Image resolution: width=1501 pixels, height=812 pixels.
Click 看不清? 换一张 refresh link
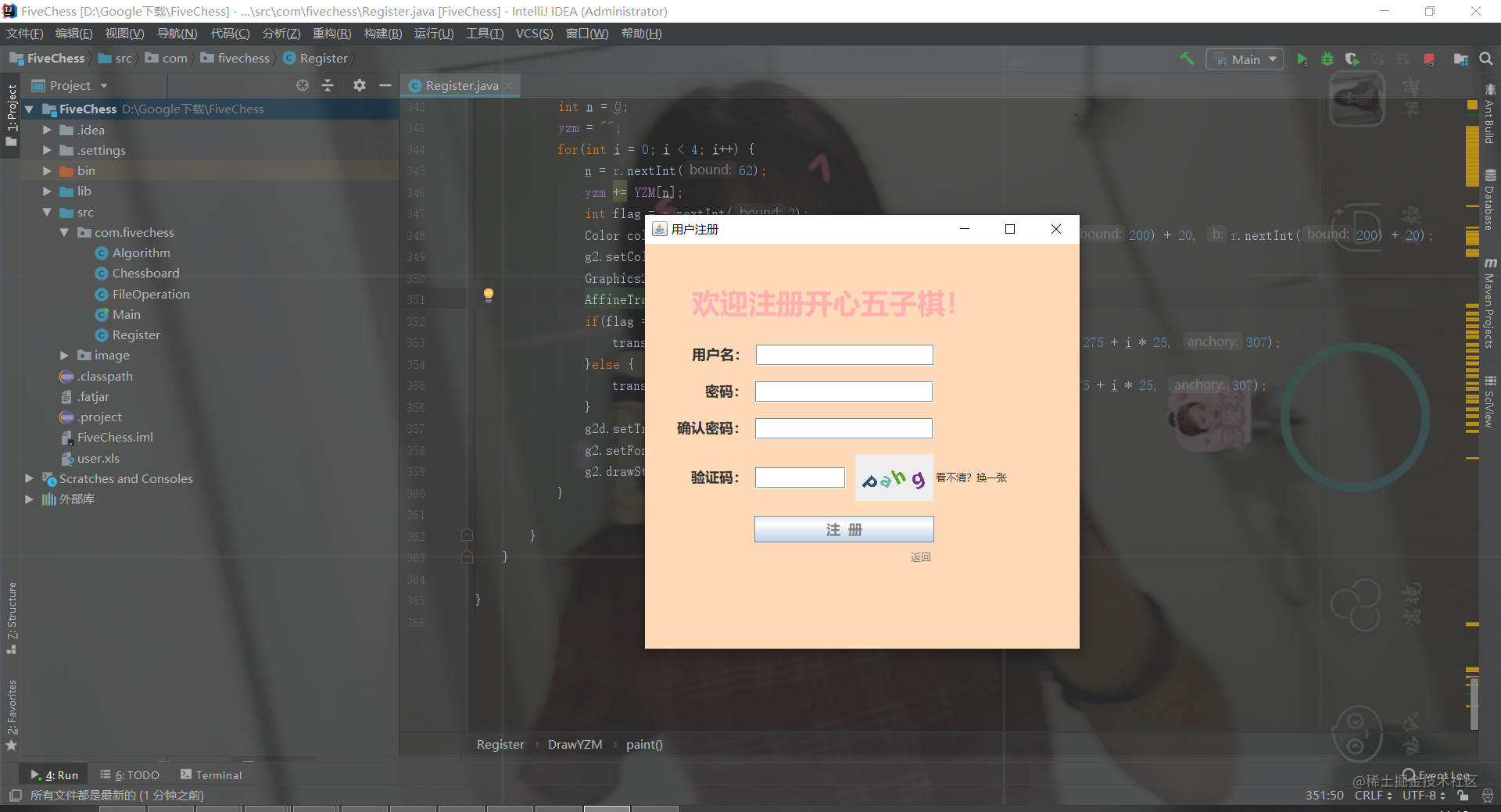[971, 478]
